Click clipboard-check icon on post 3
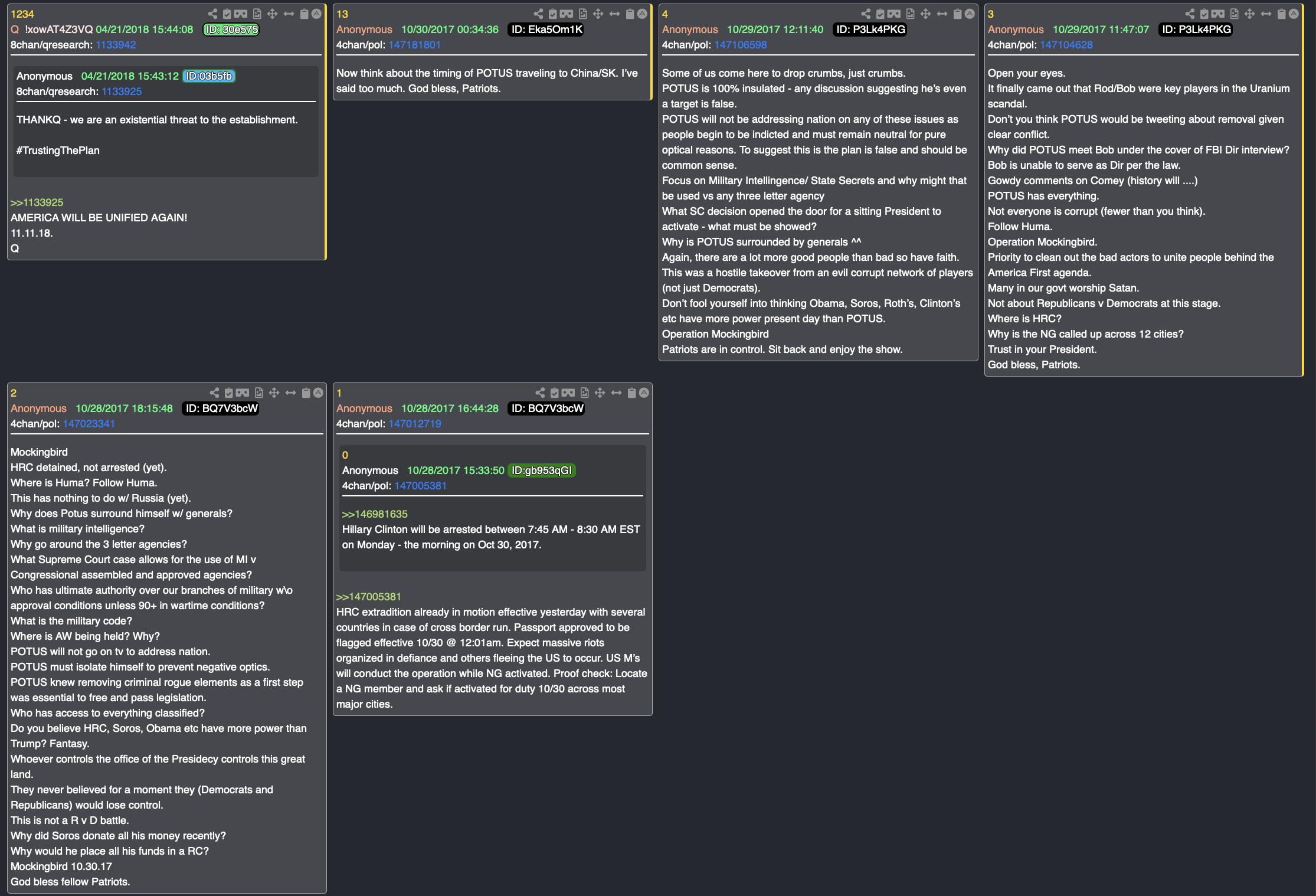 tap(1204, 14)
